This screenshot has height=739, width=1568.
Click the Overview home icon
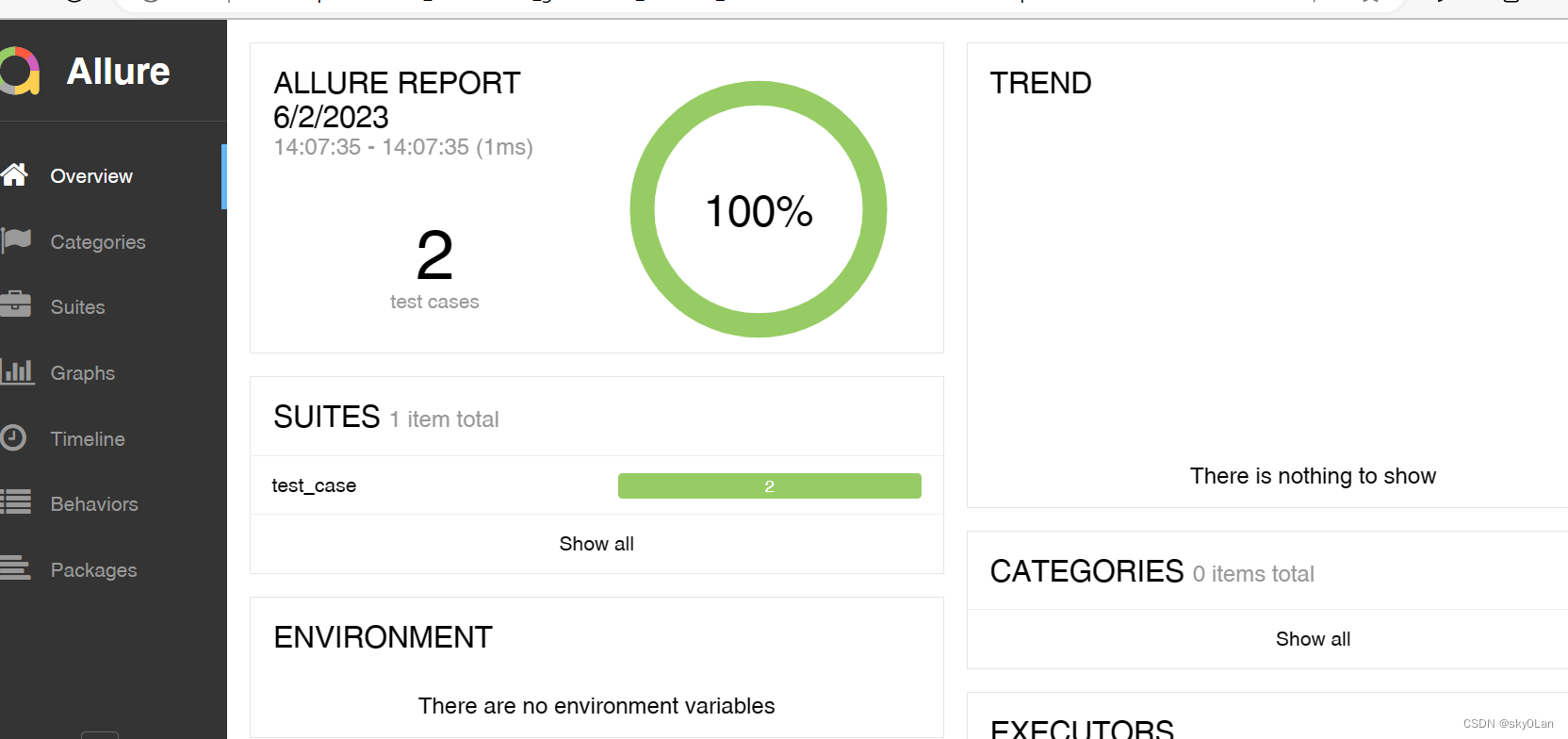point(15,175)
